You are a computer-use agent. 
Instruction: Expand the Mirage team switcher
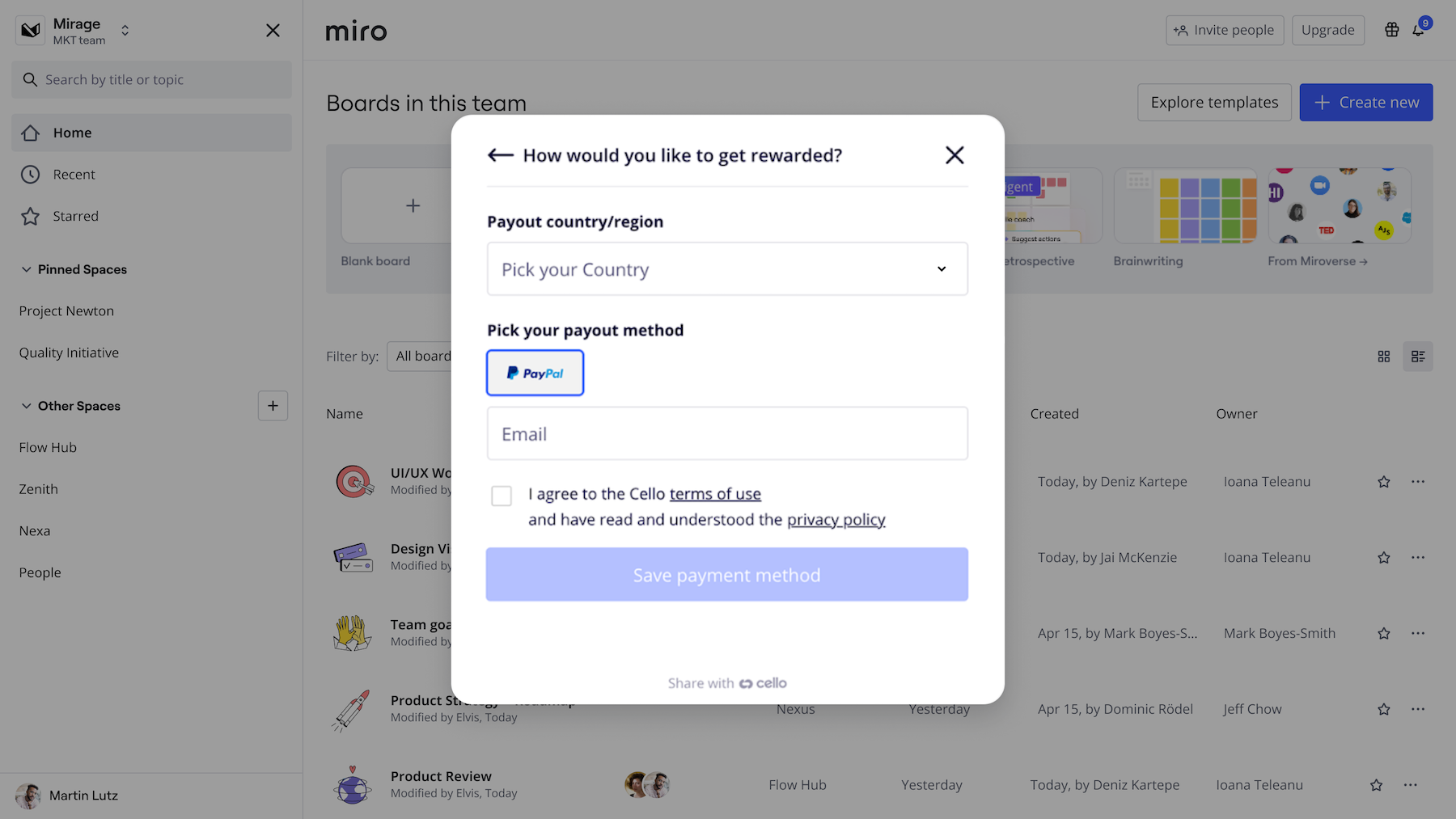coord(125,31)
